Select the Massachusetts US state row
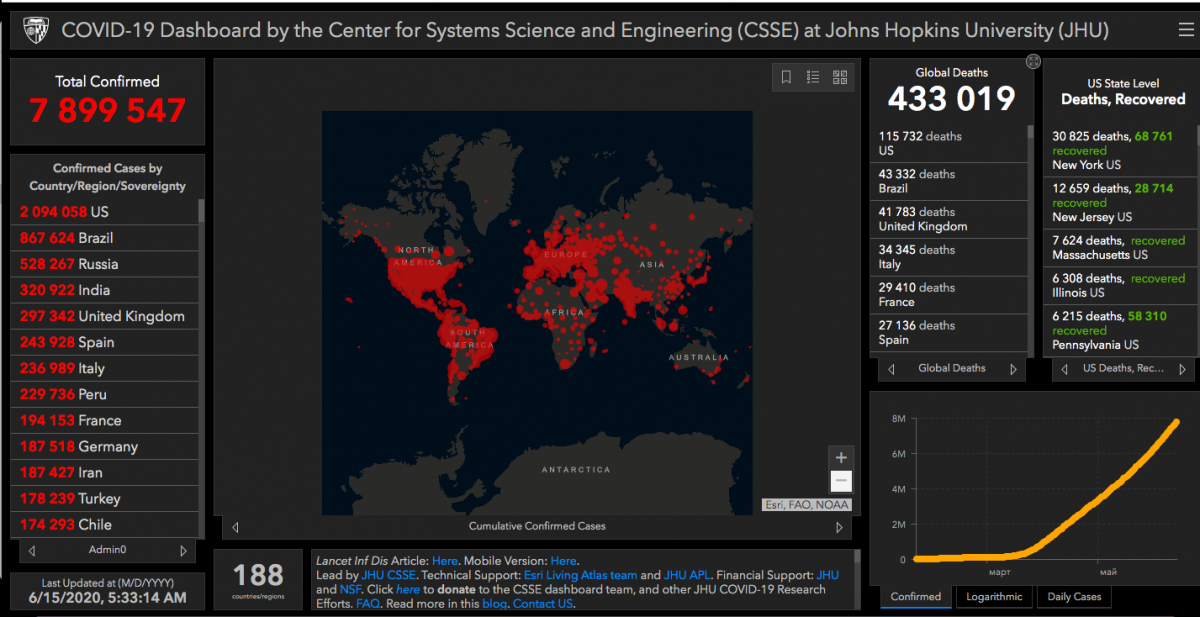 pos(1119,247)
